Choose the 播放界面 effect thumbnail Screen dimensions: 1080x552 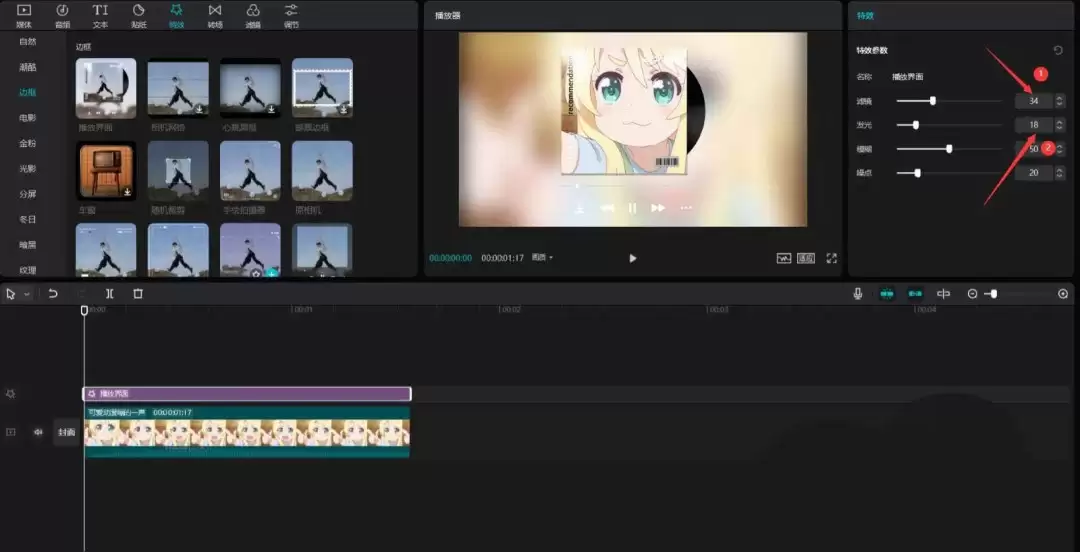[x=105, y=88]
